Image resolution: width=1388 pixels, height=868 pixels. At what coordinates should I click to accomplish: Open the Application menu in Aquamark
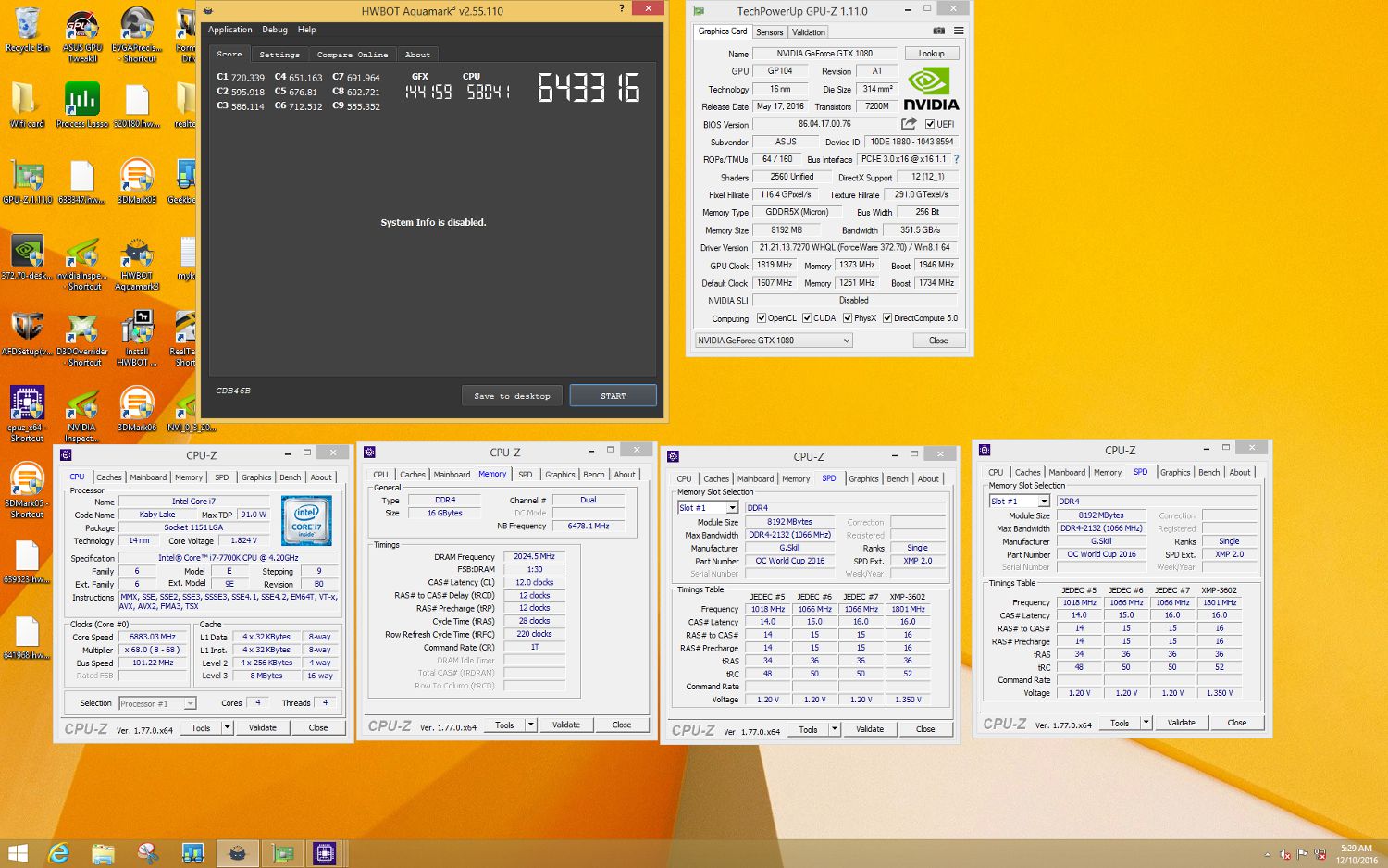point(229,30)
